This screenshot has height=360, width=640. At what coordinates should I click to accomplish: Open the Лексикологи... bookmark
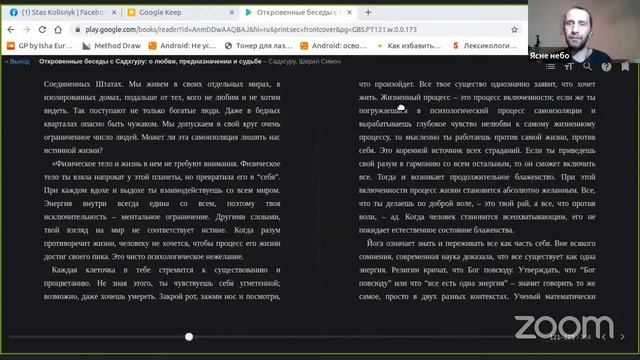pyautogui.click(x=485, y=46)
